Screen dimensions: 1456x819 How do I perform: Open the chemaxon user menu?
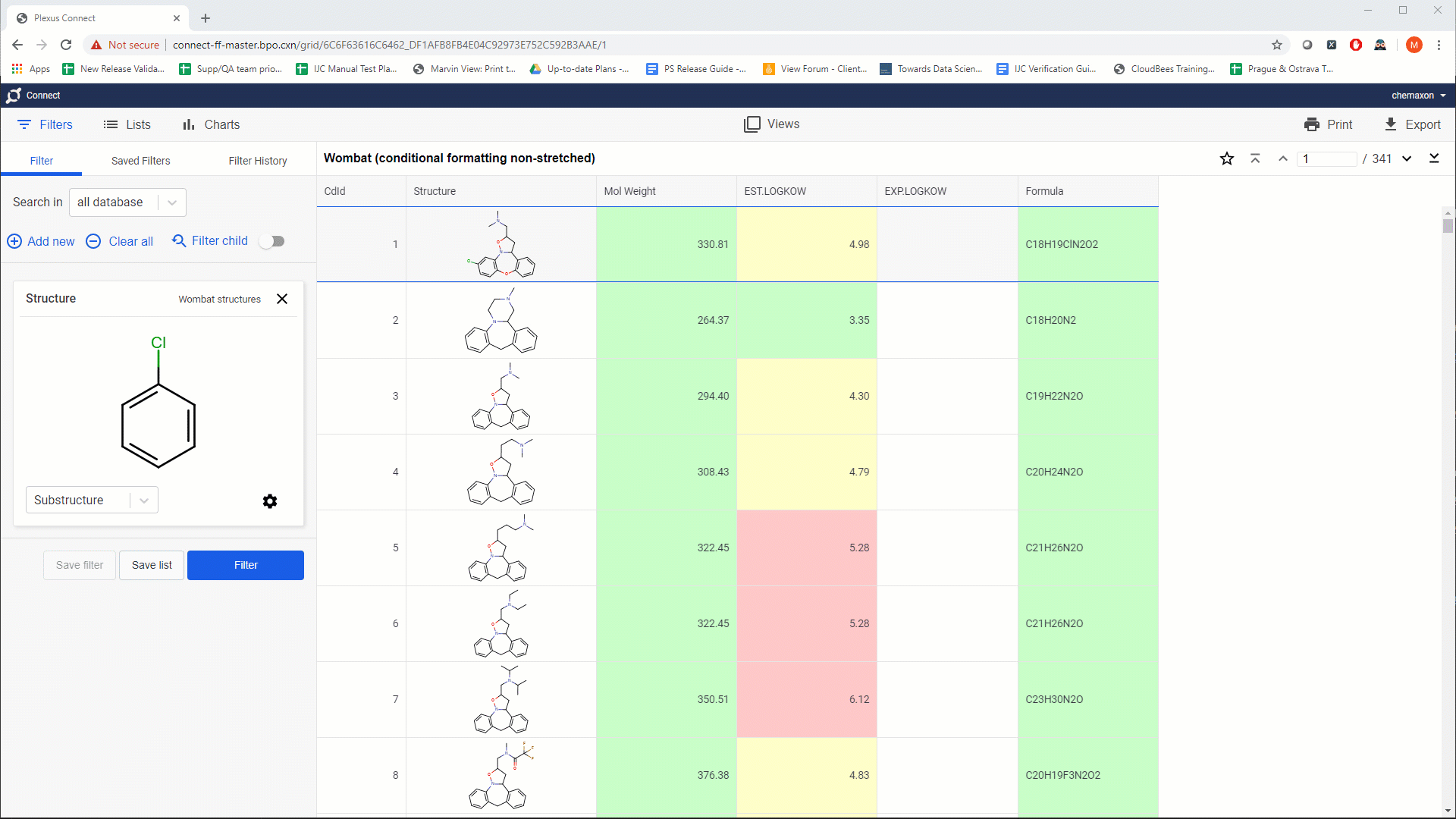click(x=1418, y=96)
